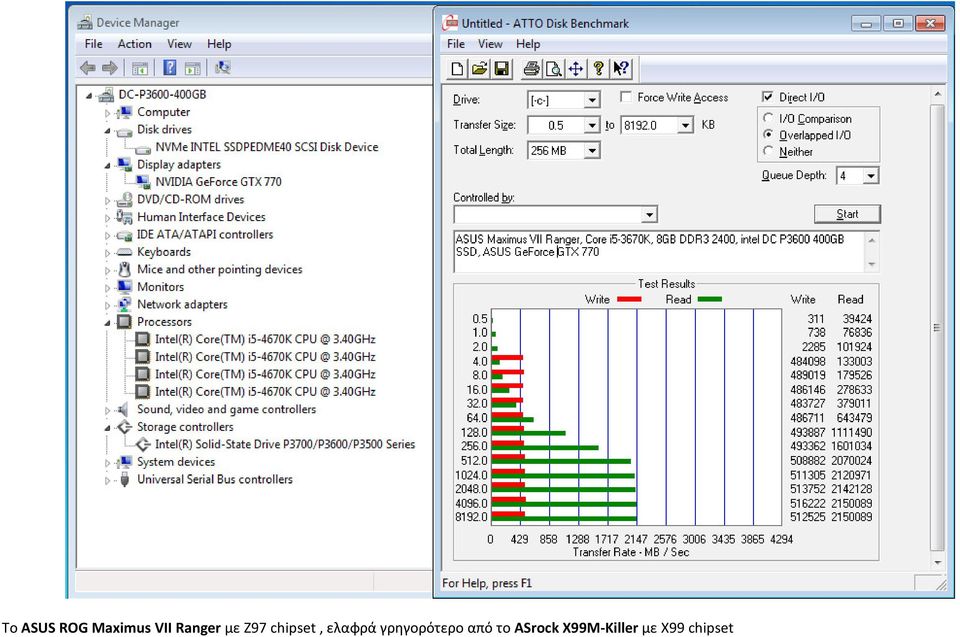960x637 pixels.
Task: Click the Keyboards icon in device tree
Action: coord(124,252)
